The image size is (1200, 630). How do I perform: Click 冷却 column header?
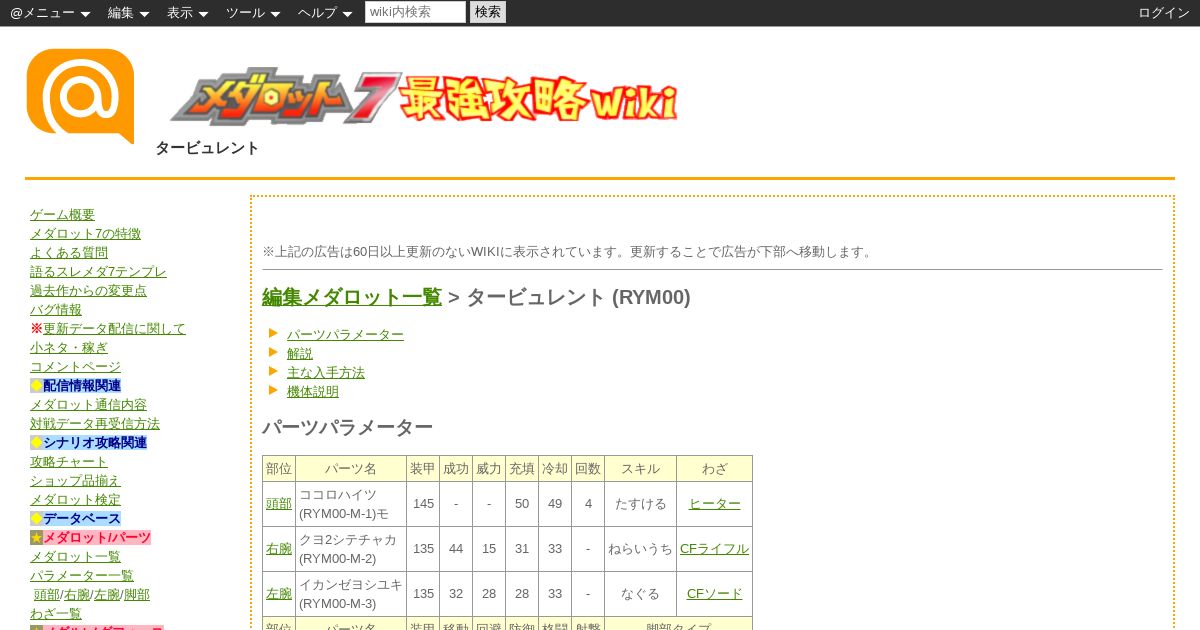(555, 469)
